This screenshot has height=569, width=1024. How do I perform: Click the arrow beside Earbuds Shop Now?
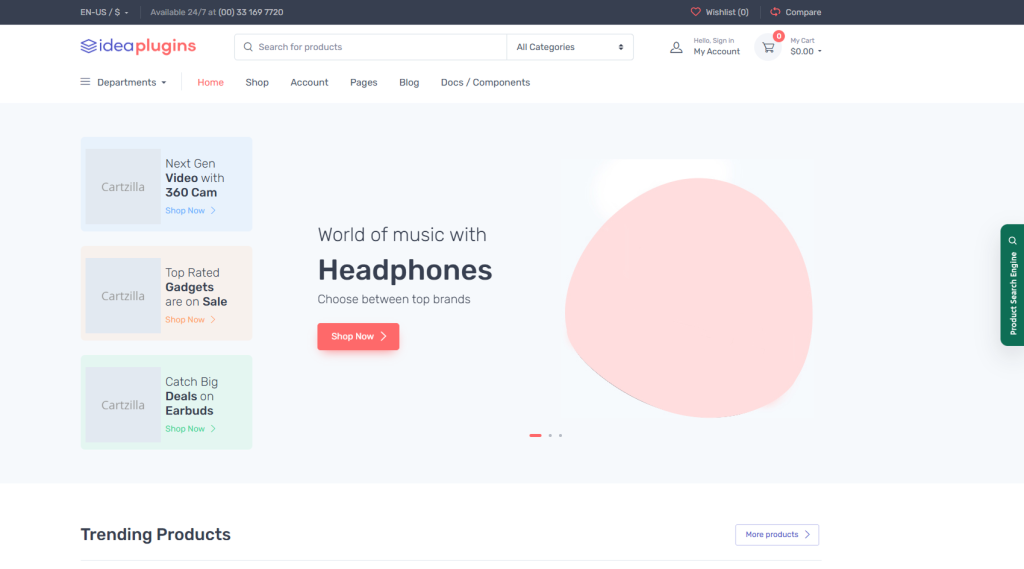click(213, 429)
